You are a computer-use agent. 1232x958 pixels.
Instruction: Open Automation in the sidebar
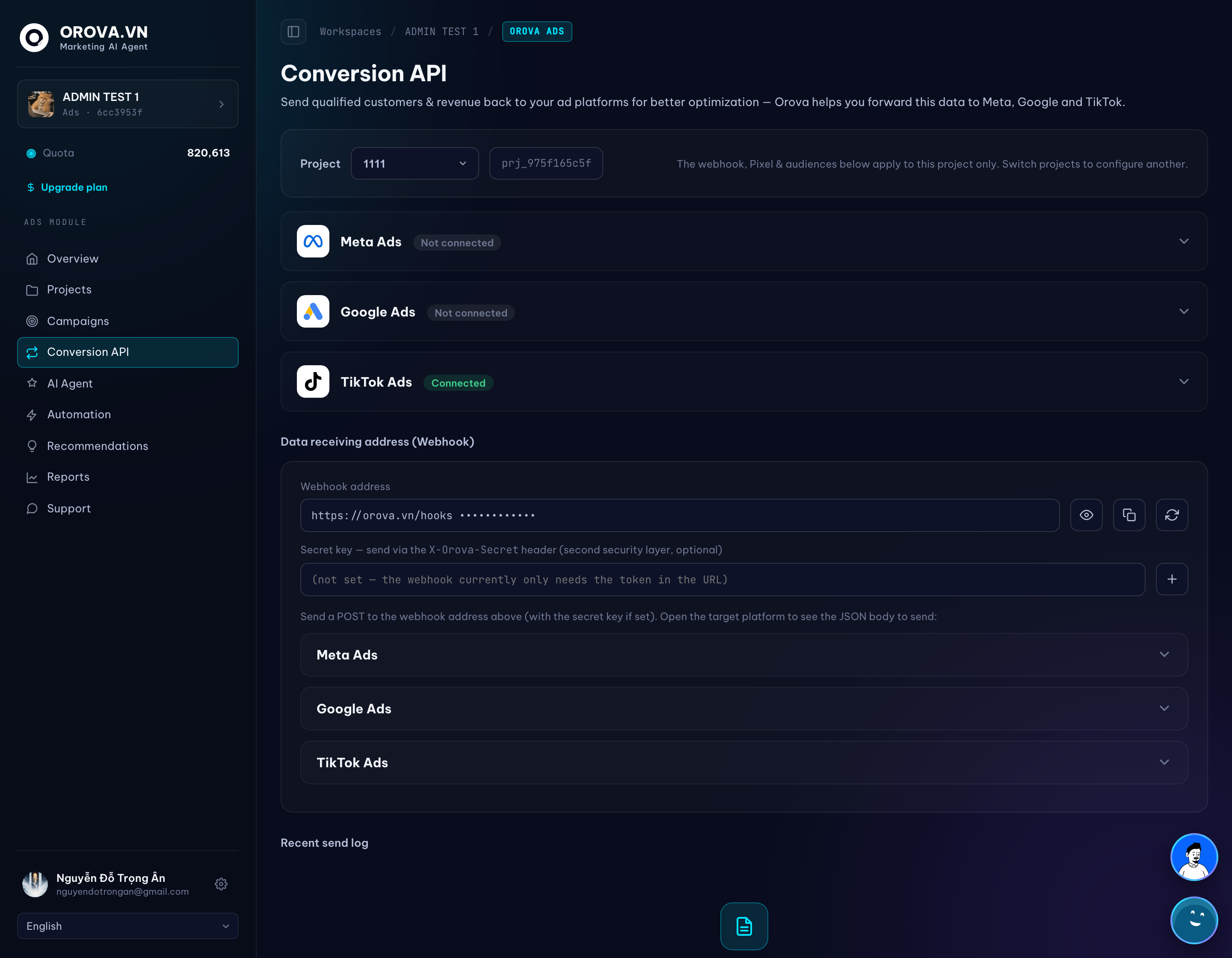(127, 414)
